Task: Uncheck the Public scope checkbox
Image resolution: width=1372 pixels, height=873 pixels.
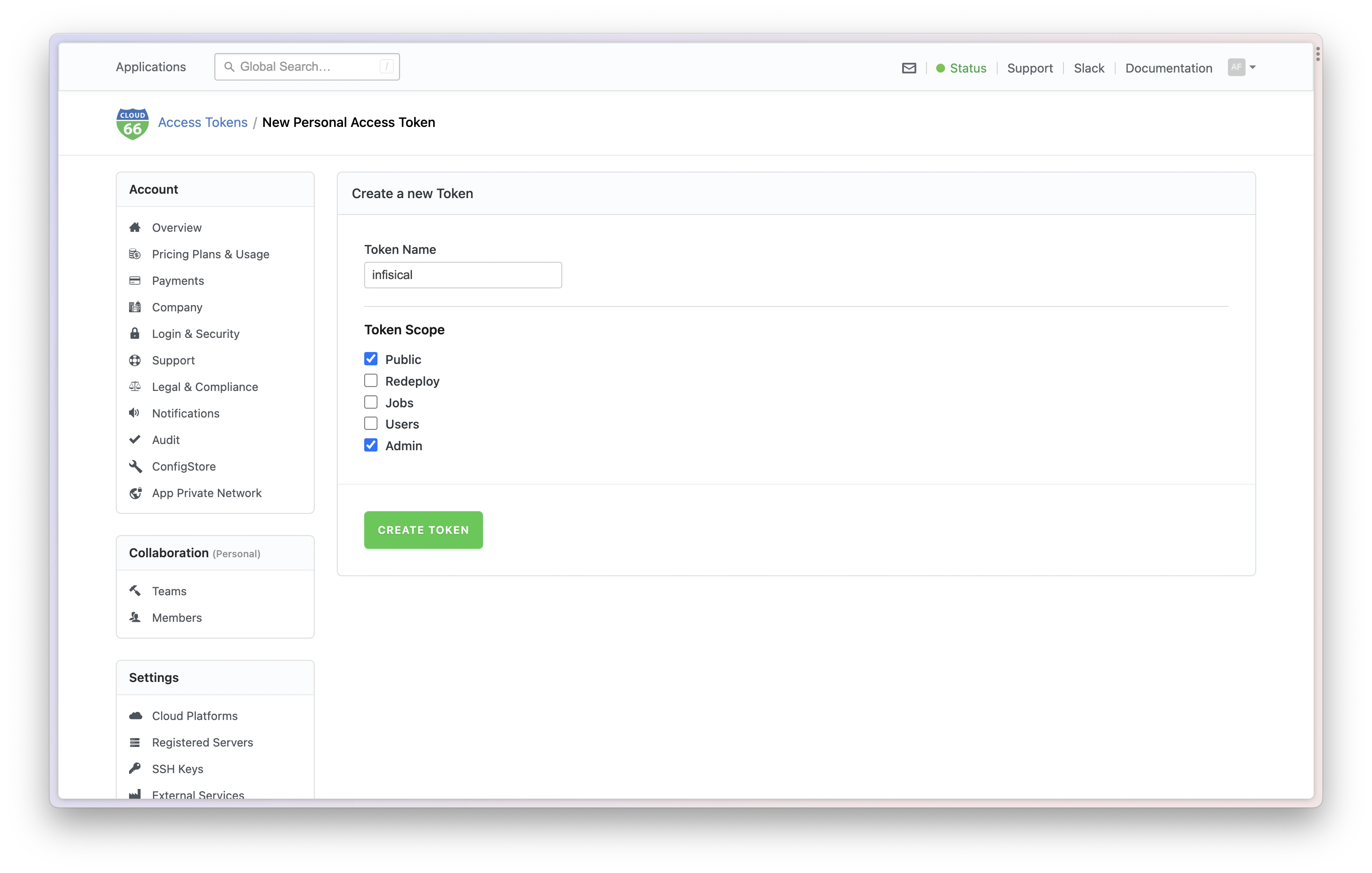Action: coord(371,359)
